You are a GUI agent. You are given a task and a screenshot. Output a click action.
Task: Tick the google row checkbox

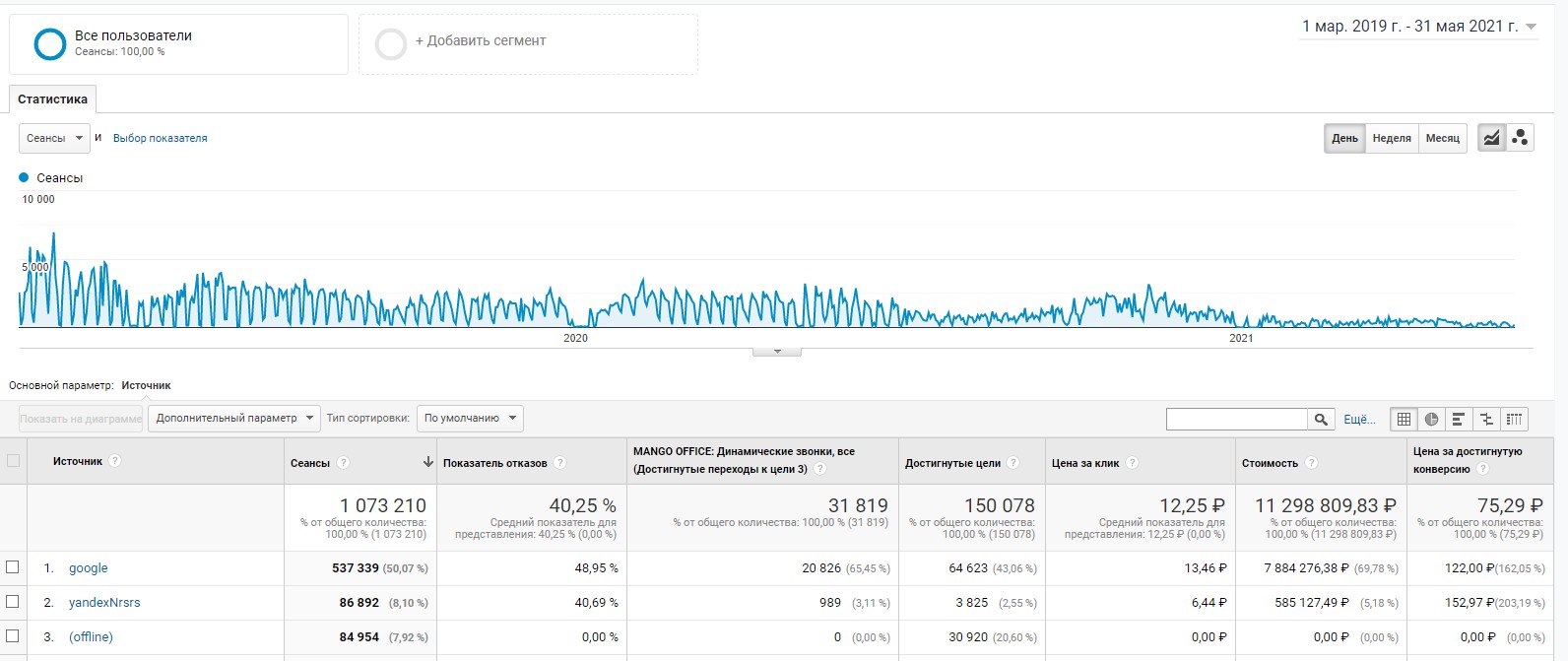tap(13, 567)
